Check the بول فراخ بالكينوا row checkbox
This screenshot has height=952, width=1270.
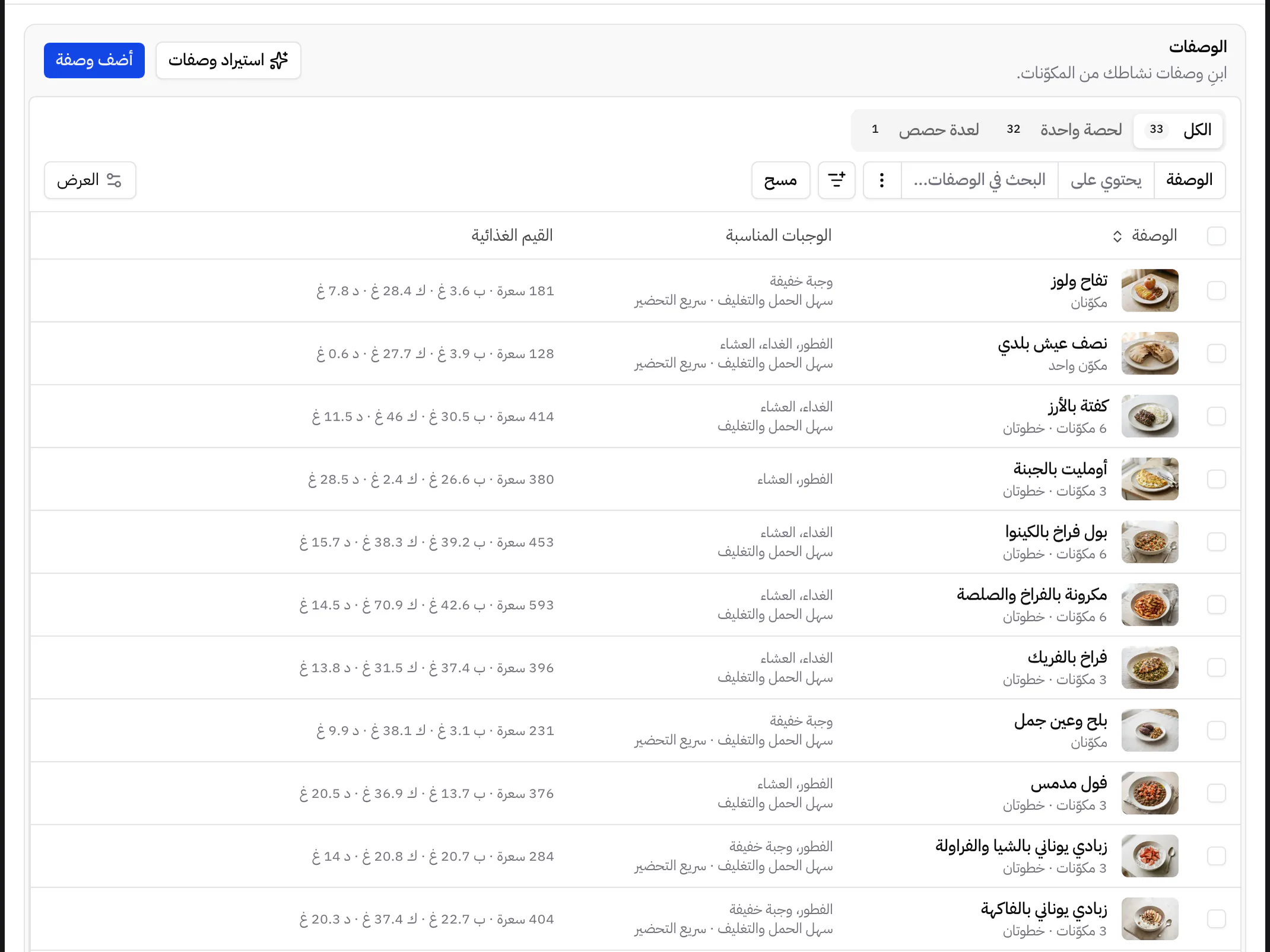coord(1217,542)
